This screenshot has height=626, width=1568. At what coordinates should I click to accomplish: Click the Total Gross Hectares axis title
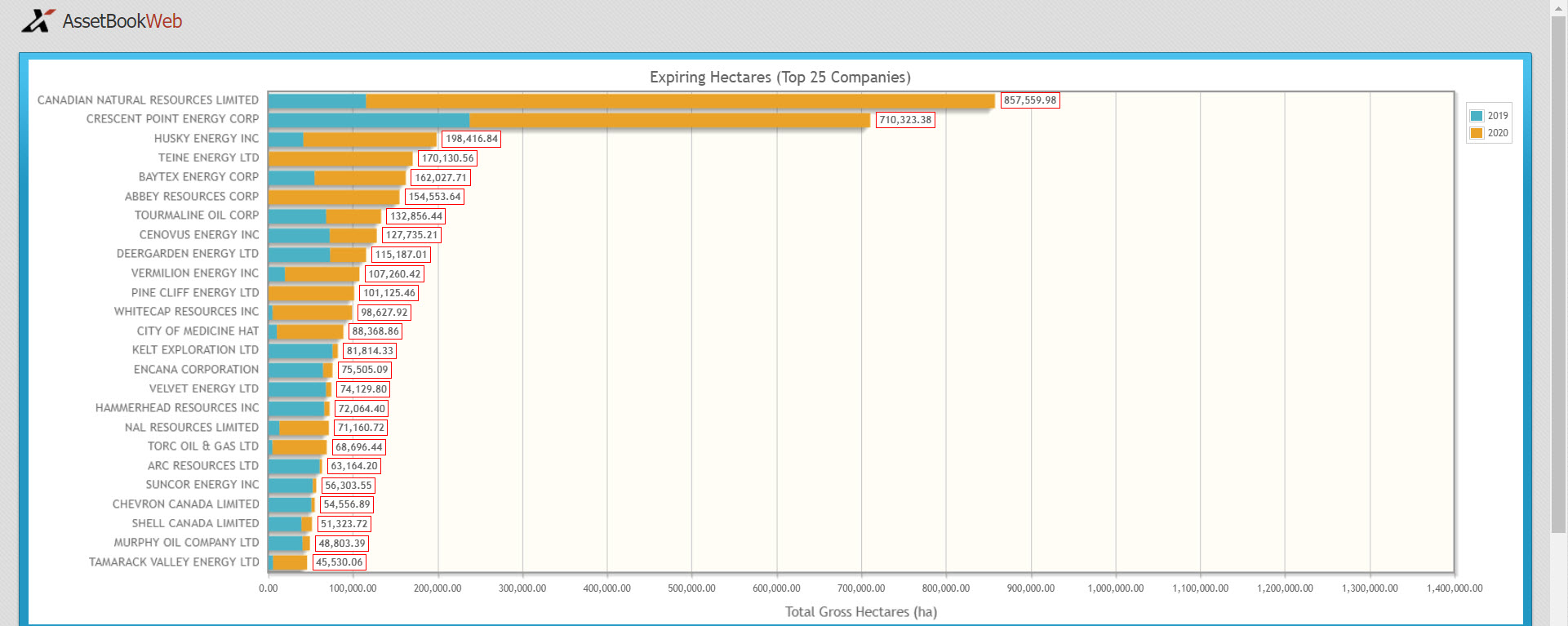tap(861, 612)
